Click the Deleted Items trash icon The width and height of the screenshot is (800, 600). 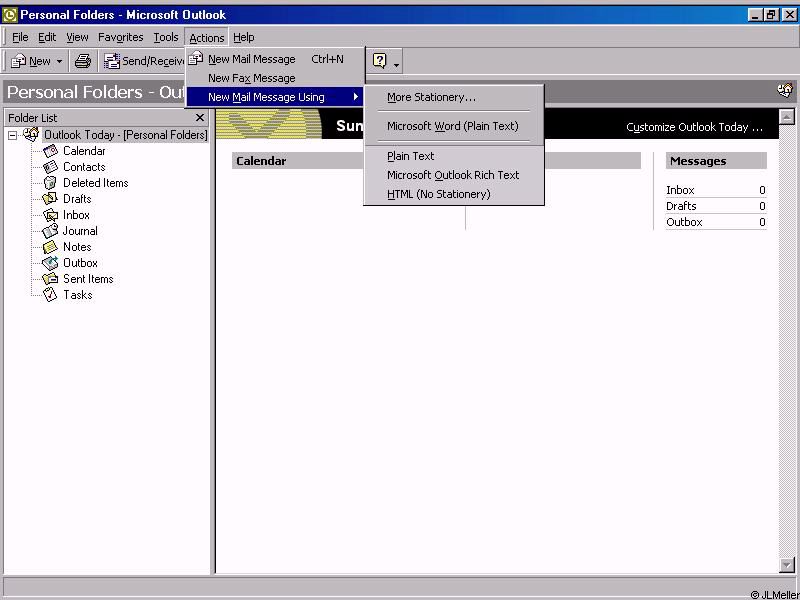51,183
